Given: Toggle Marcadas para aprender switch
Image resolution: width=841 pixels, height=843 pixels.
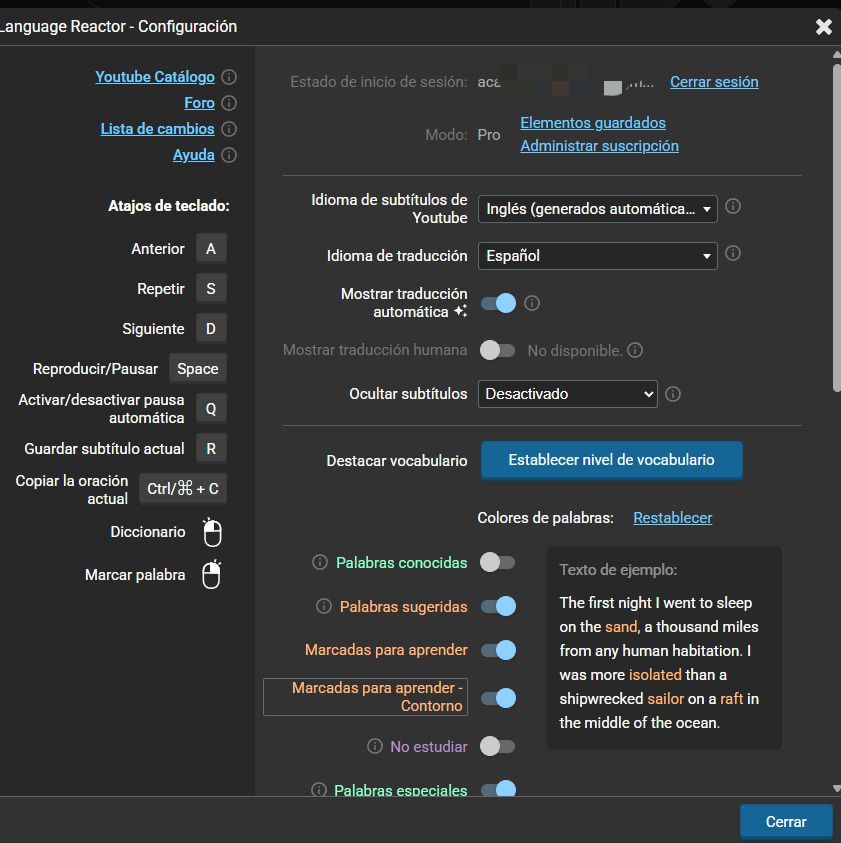Looking at the screenshot, I should point(498,650).
